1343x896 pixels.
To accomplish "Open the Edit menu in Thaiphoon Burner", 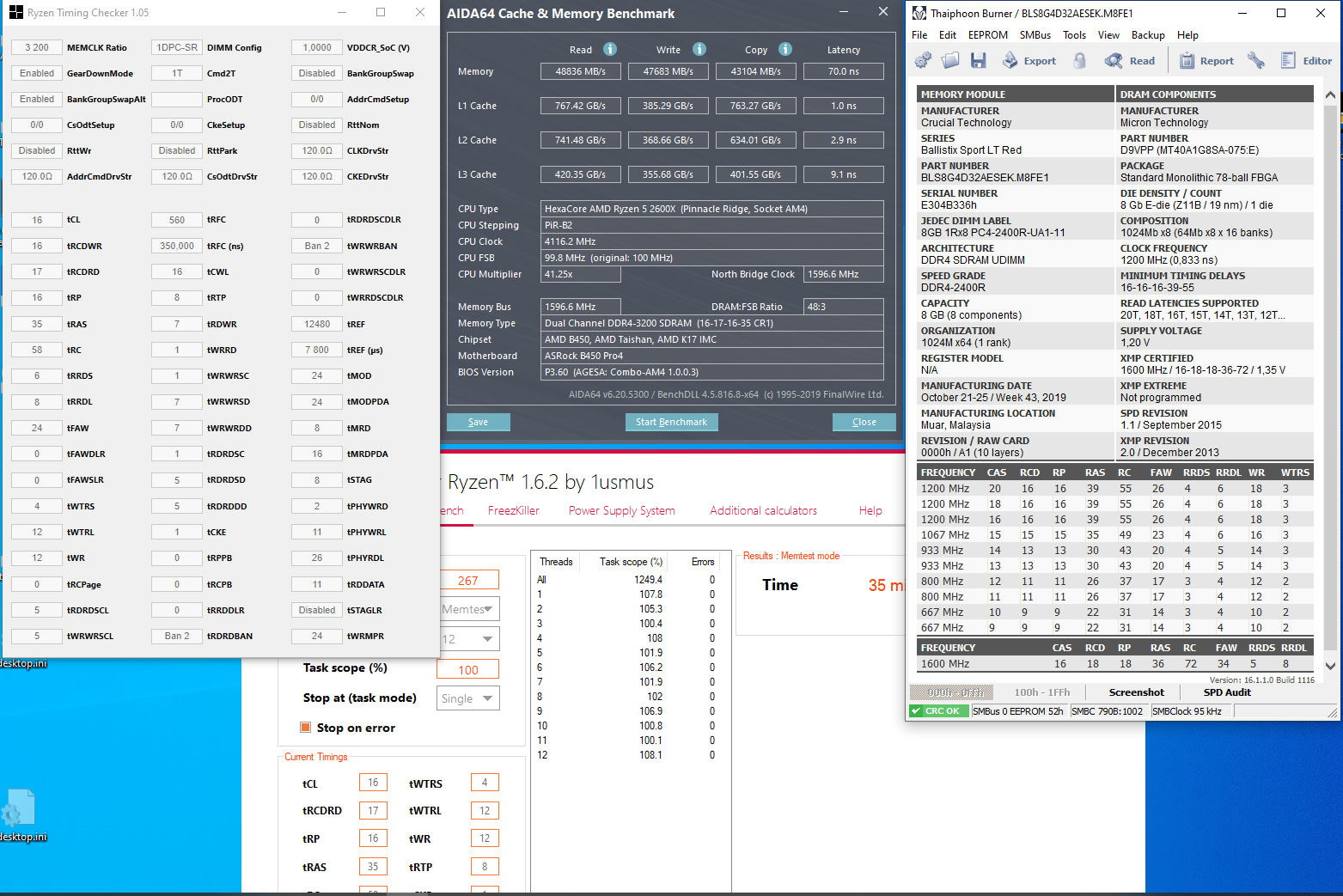I will (x=948, y=35).
